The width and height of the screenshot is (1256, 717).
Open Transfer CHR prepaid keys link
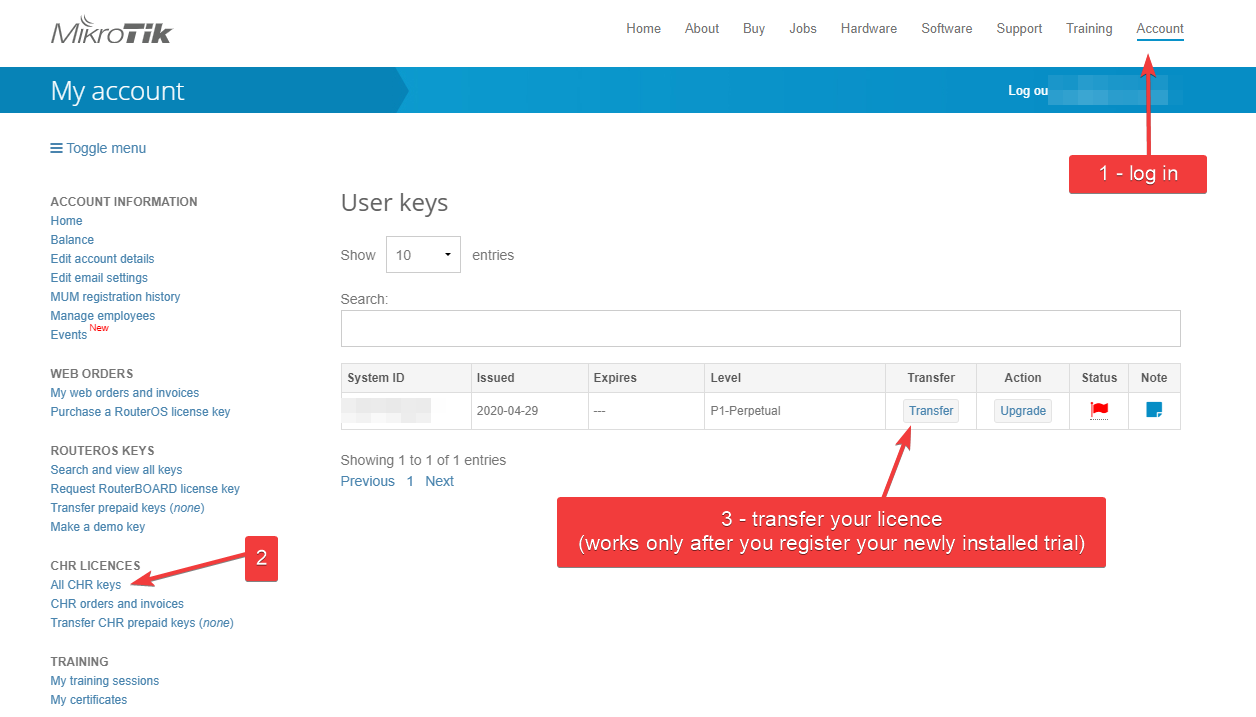click(x=142, y=623)
